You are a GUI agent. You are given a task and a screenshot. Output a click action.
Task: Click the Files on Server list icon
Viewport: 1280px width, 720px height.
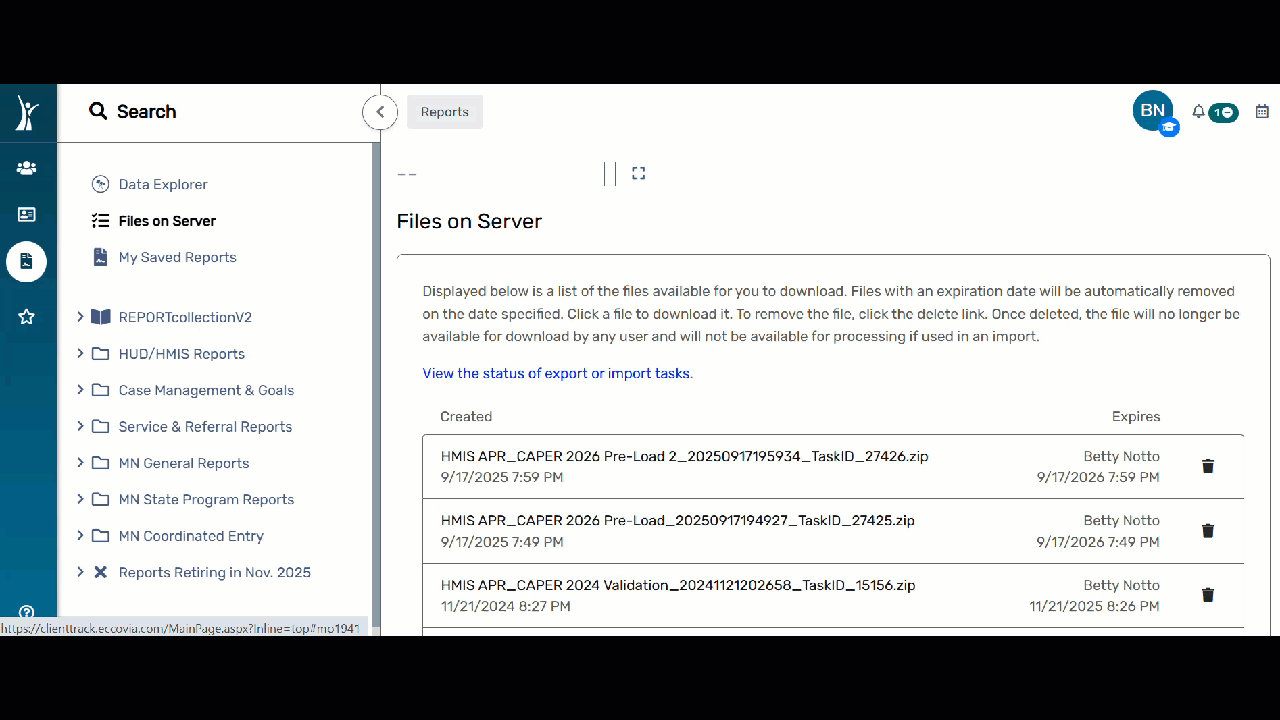pos(100,221)
